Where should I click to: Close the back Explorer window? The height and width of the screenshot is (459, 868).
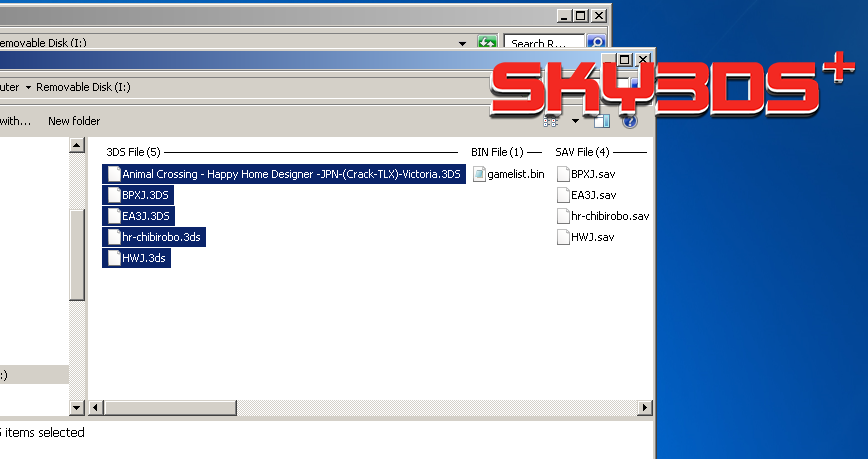click(598, 16)
